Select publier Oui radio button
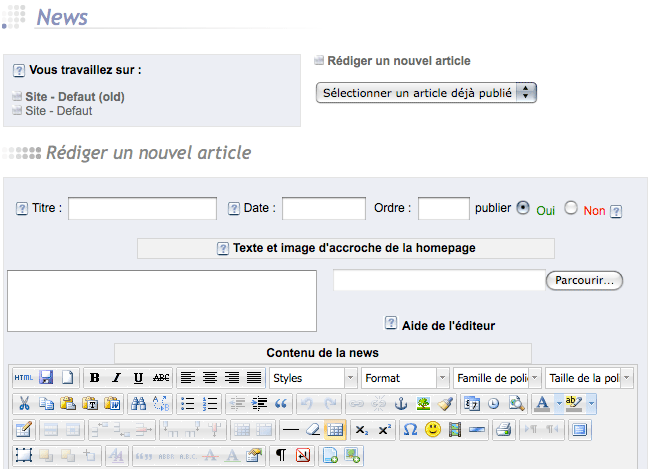 pos(523,207)
